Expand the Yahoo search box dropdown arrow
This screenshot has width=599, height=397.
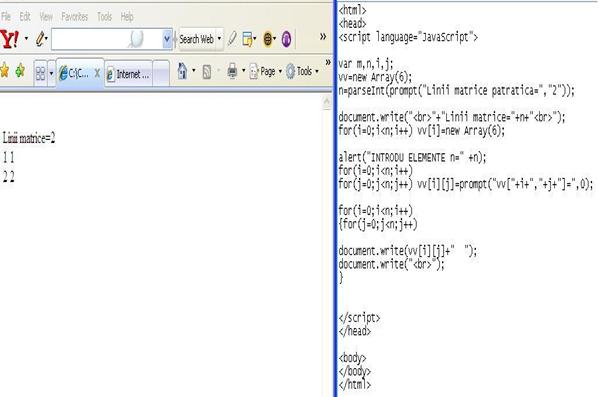167,39
